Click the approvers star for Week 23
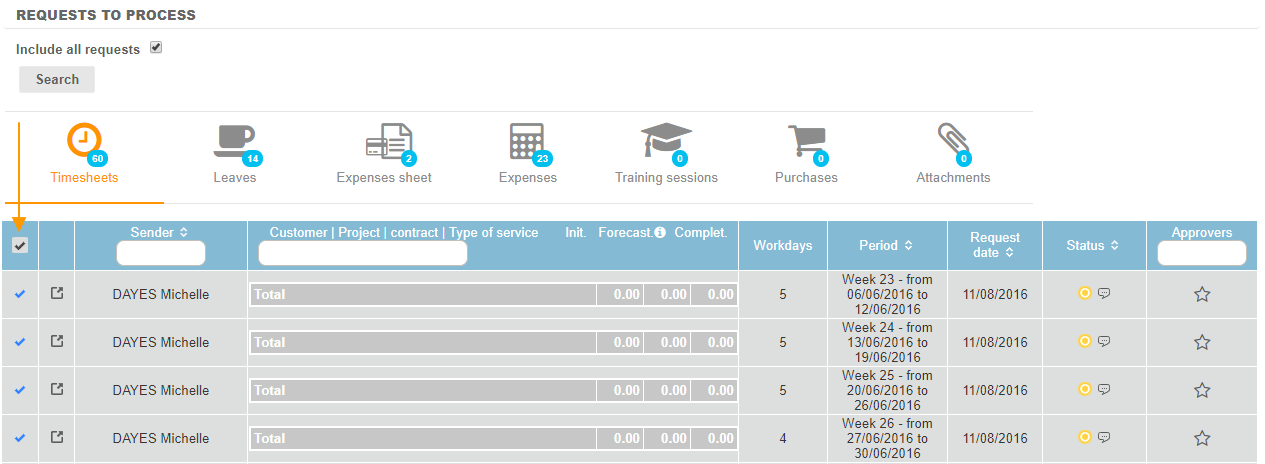Viewport: 1265px width, 464px height. click(1202, 294)
